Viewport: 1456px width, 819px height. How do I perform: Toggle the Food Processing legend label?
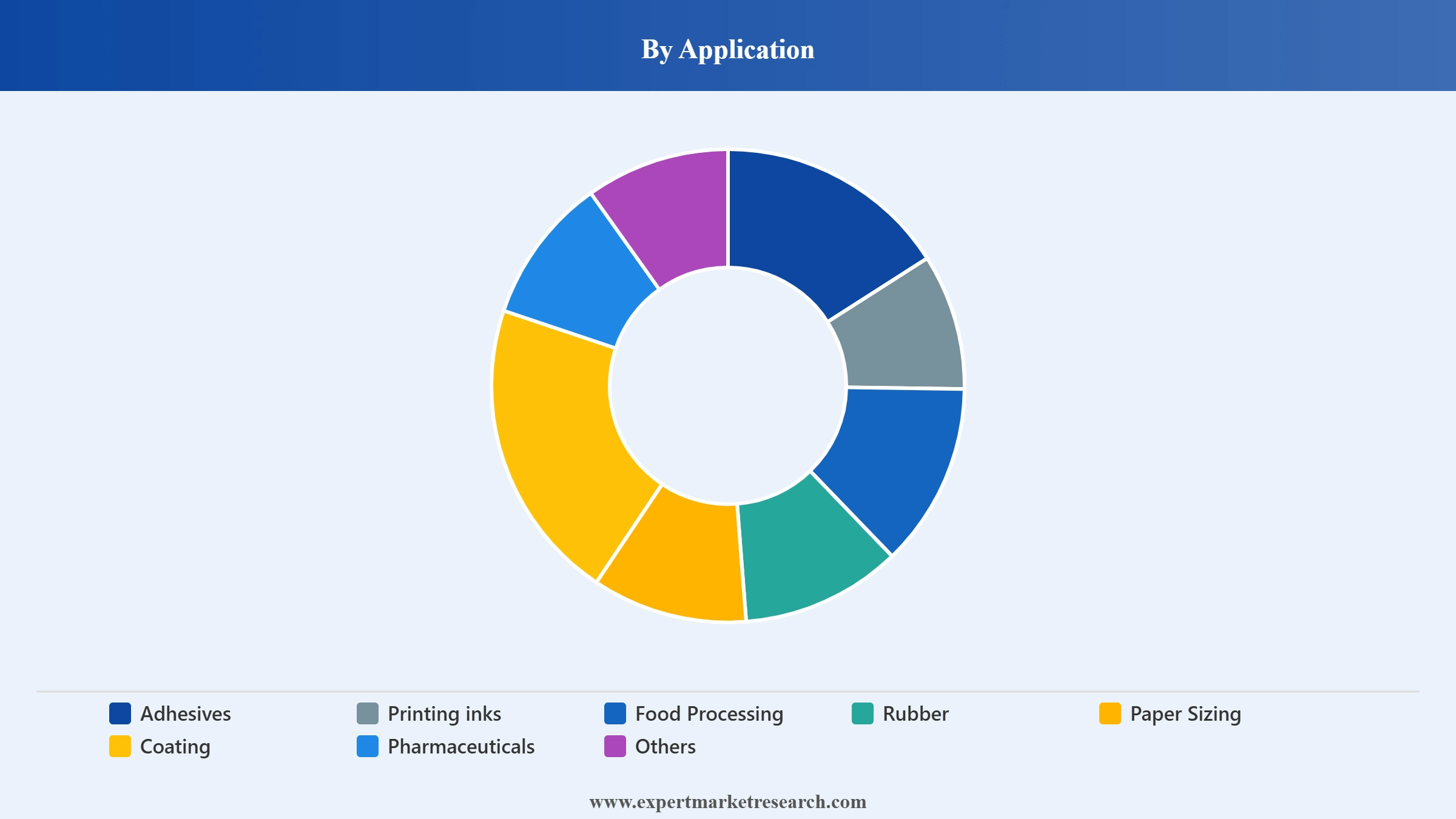(x=709, y=714)
